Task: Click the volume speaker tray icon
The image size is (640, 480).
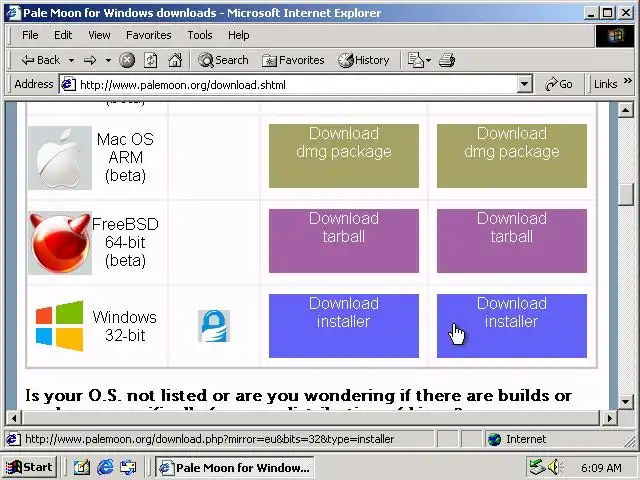Action: (x=555, y=467)
